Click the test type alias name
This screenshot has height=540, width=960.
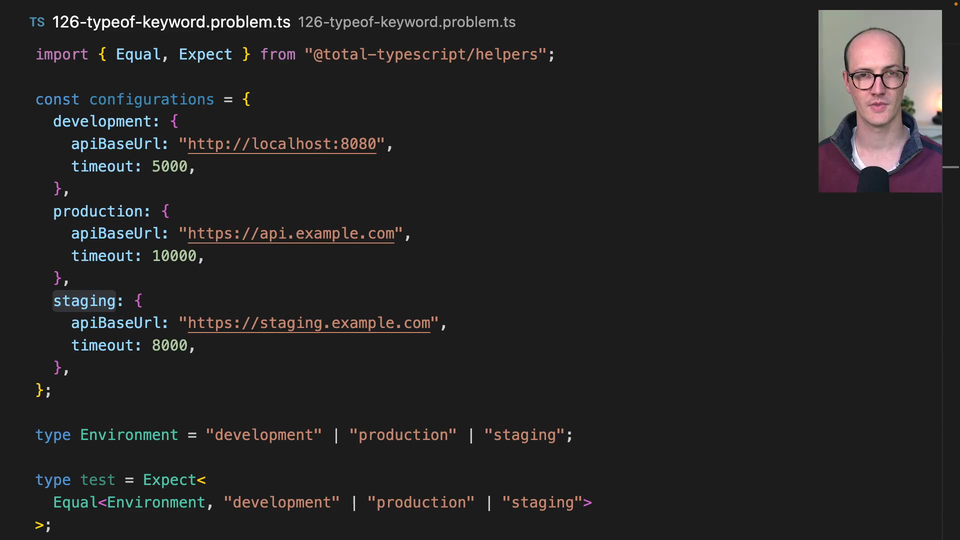[x=97, y=480]
